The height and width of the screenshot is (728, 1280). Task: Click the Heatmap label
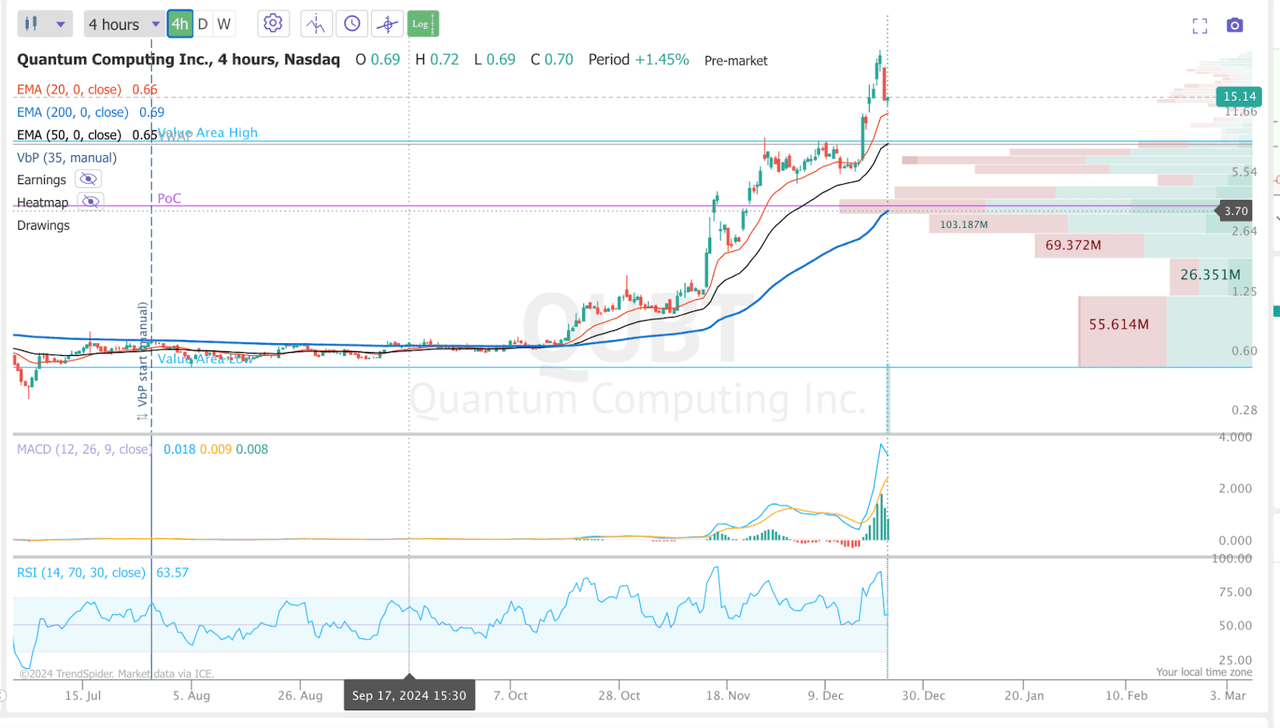click(43, 202)
